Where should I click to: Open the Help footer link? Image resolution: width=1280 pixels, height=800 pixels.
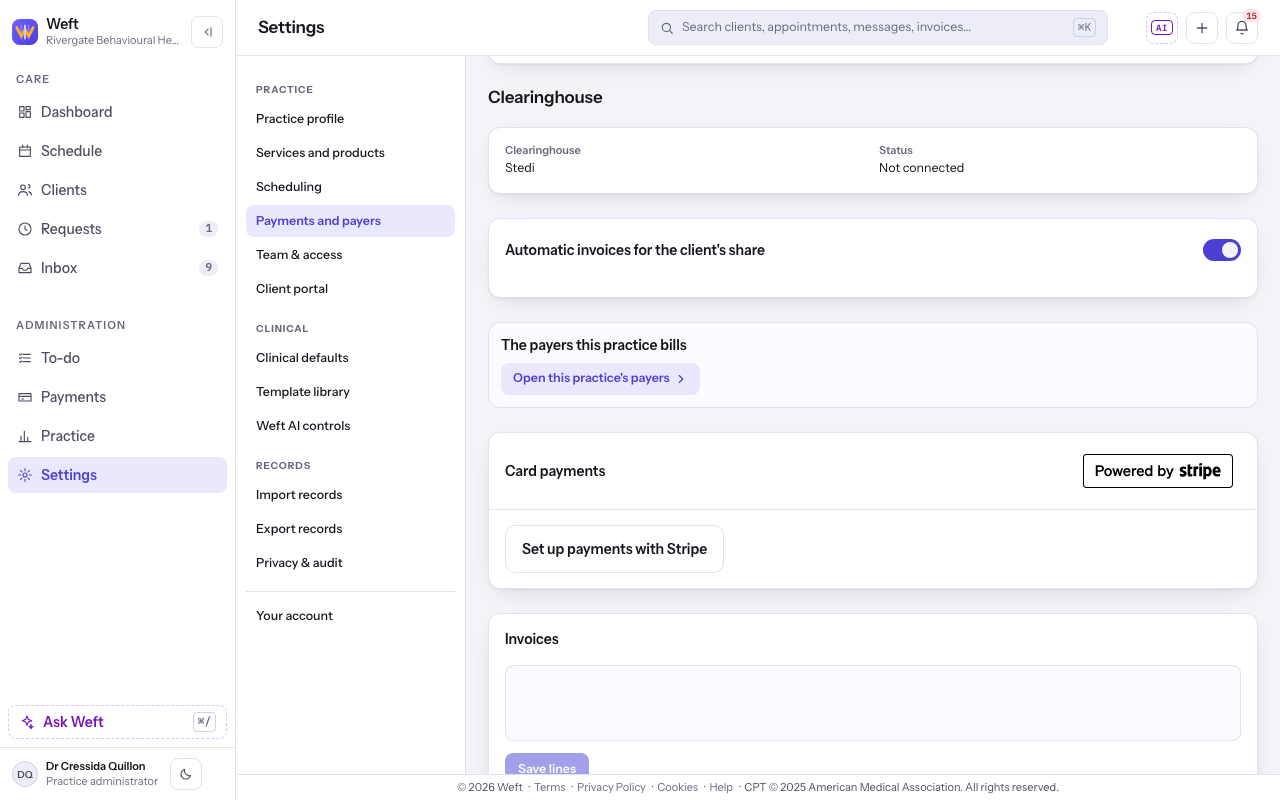pyautogui.click(x=721, y=787)
